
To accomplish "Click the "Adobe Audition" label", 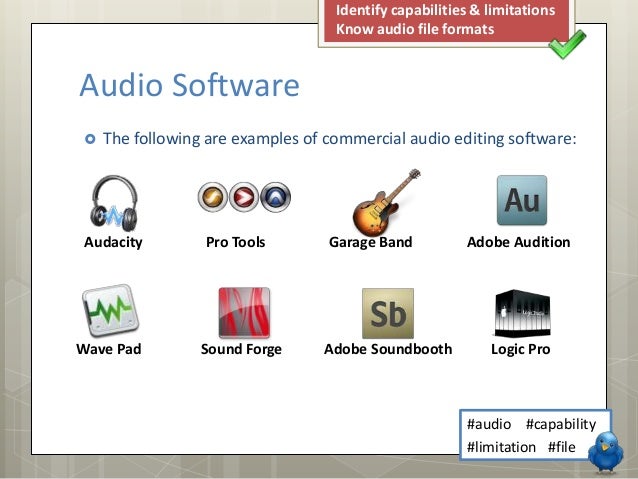I will 519,242.
